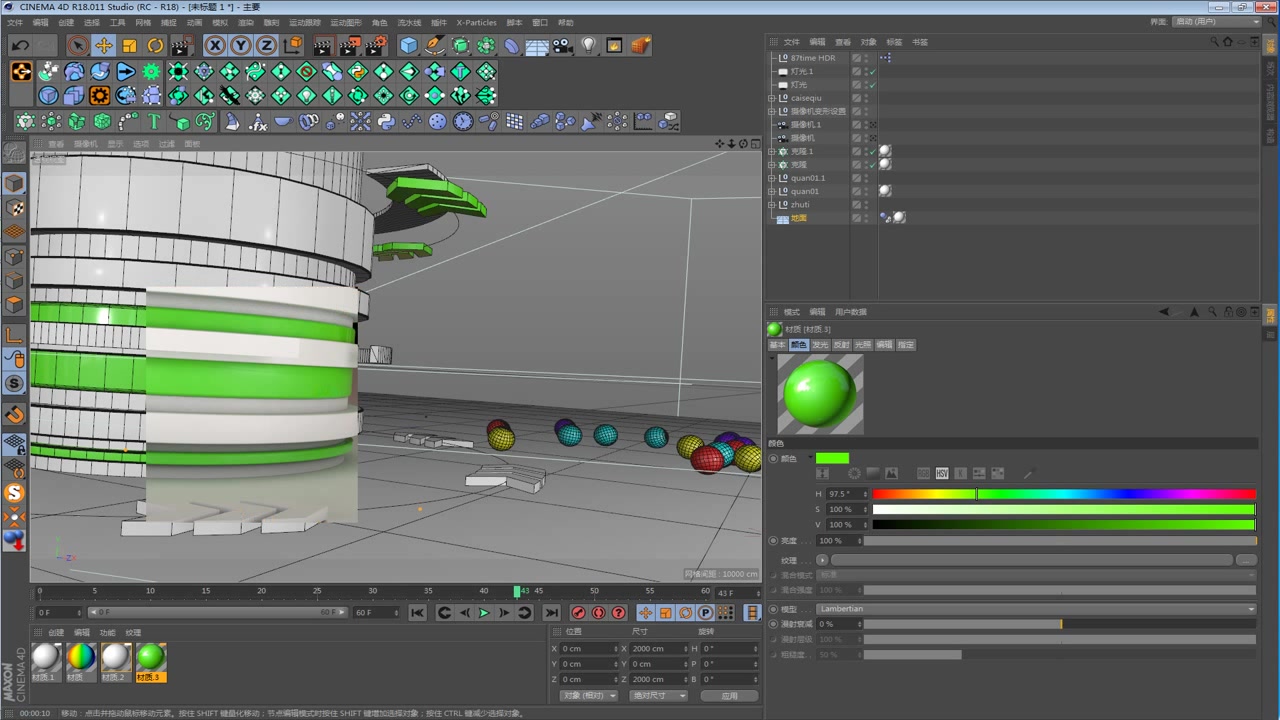Viewport: 1280px width, 720px height.
Task: Add a cube primitive object
Action: (408, 45)
